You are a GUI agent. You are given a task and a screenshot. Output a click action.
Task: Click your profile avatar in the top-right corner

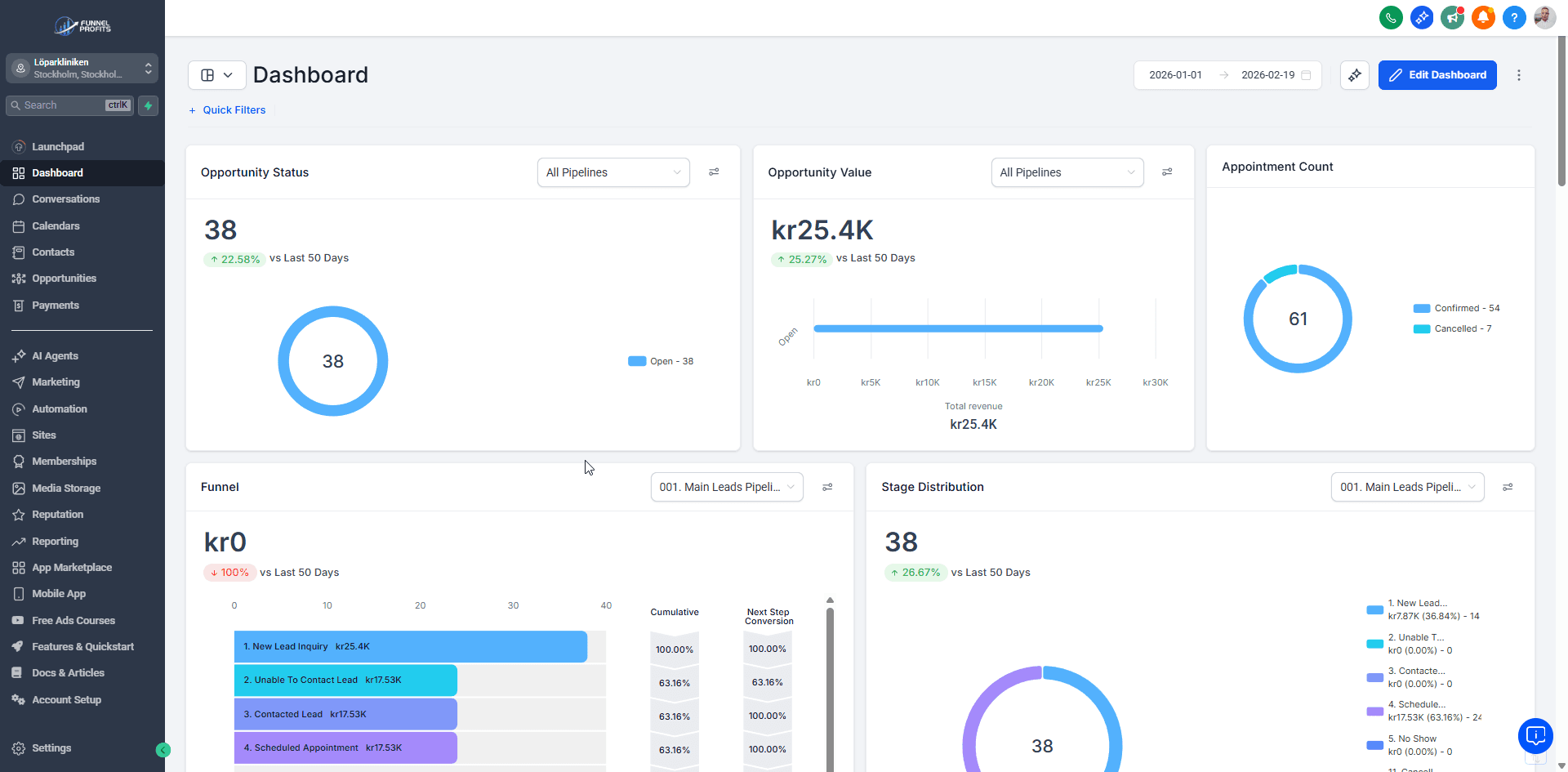1543,17
